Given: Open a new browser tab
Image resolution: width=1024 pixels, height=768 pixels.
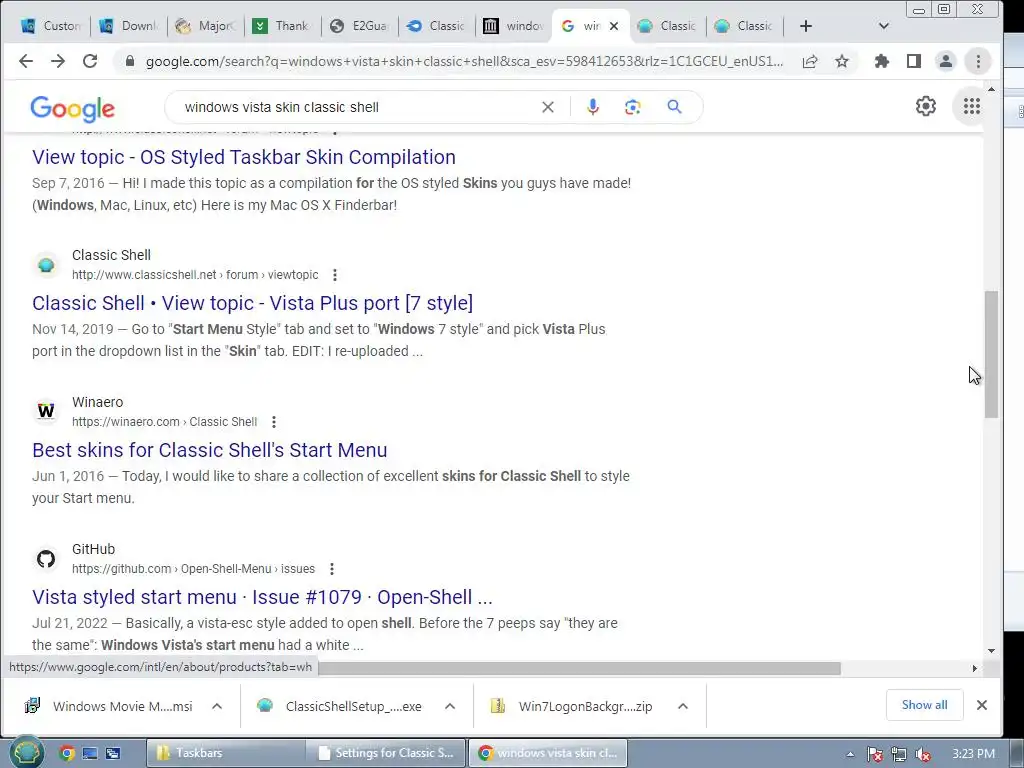Looking at the screenshot, I should tap(806, 26).
